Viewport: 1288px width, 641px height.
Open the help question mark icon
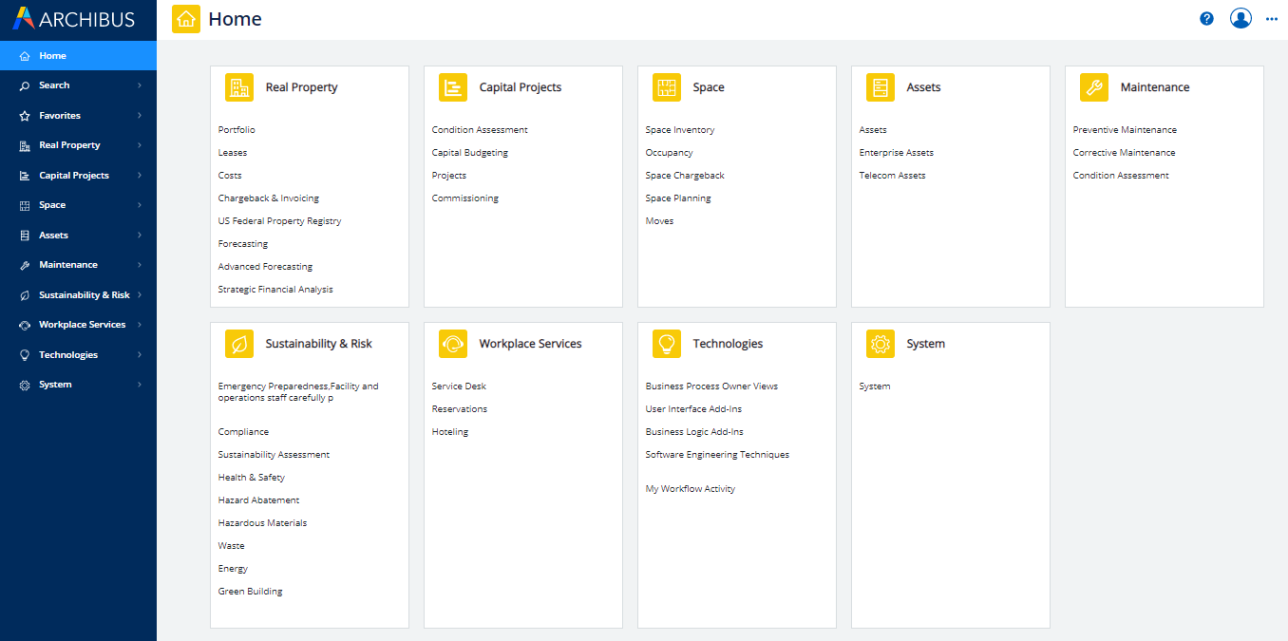point(1207,18)
